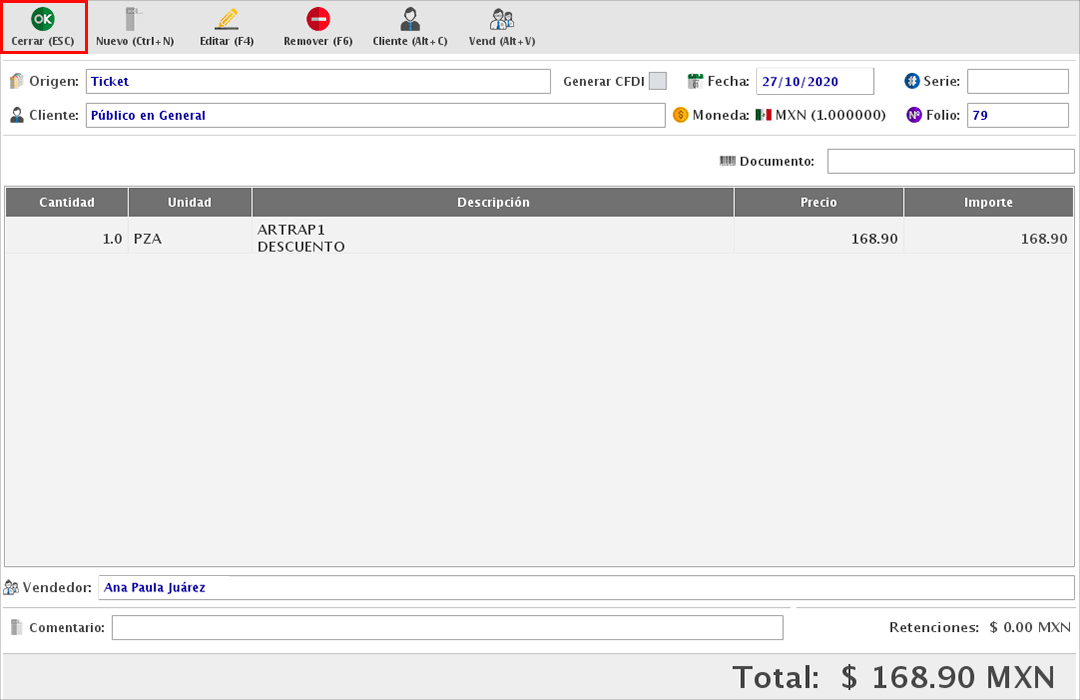1080x700 pixels.
Task: Click the Vendedor field Ana Paula Juárez
Action: (586, 587)
